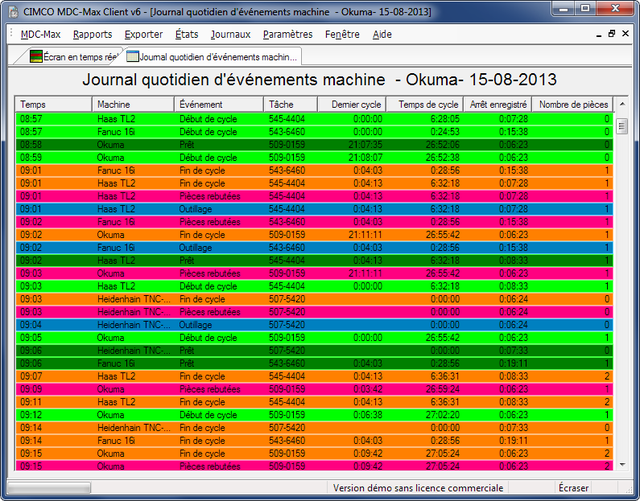This screenshot has height=501, width=640.
Task: Click the scrollbar down arrow
Action: point(622,464)
